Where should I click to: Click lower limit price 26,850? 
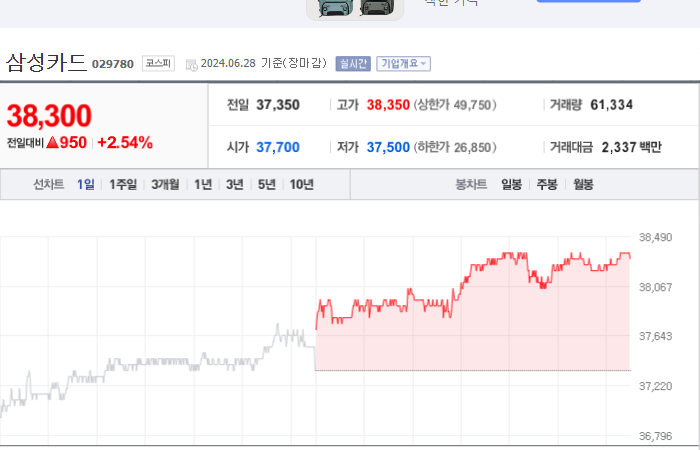[x=472, y=147]
